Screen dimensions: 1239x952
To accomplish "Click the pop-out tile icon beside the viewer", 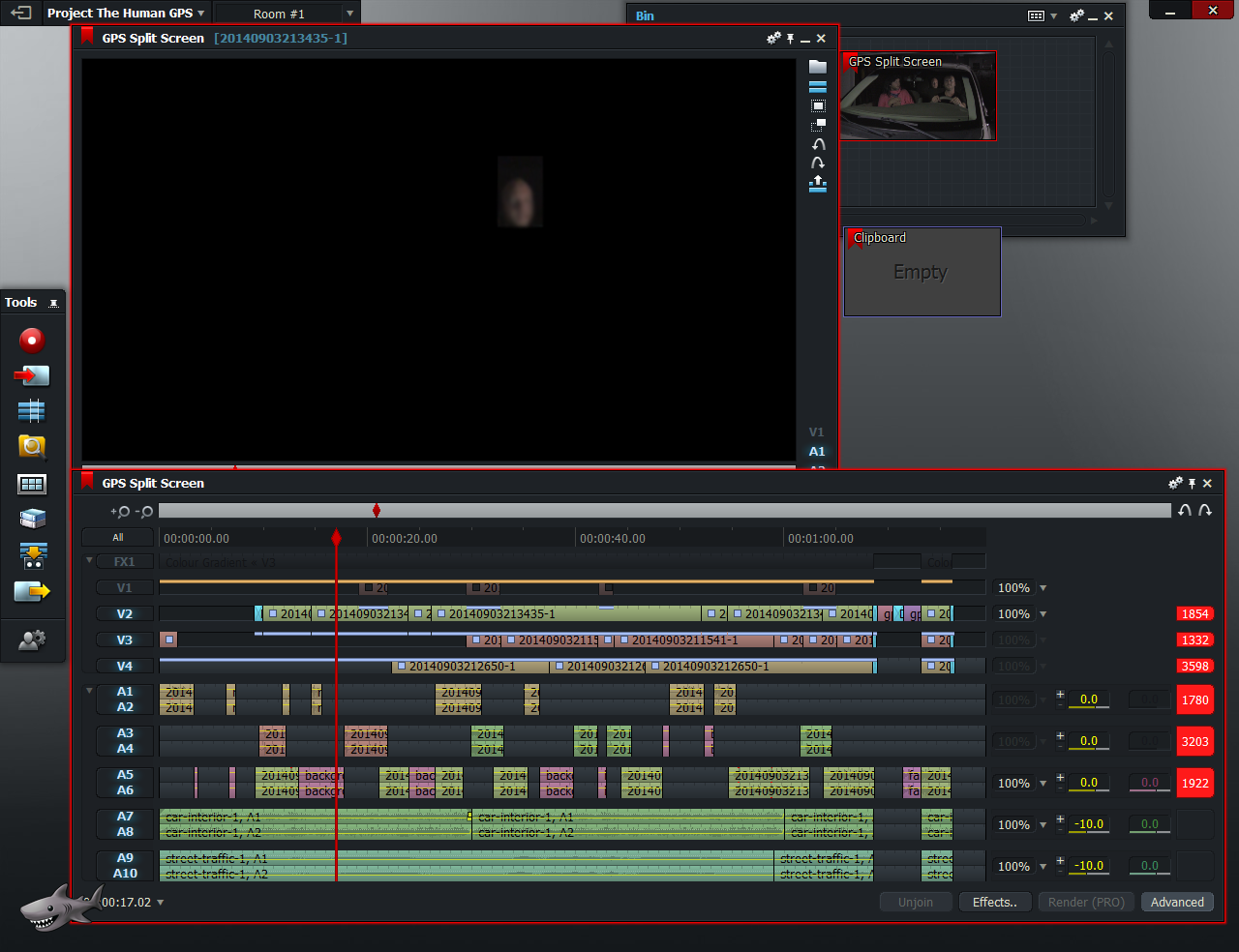I will pos(818,125).
